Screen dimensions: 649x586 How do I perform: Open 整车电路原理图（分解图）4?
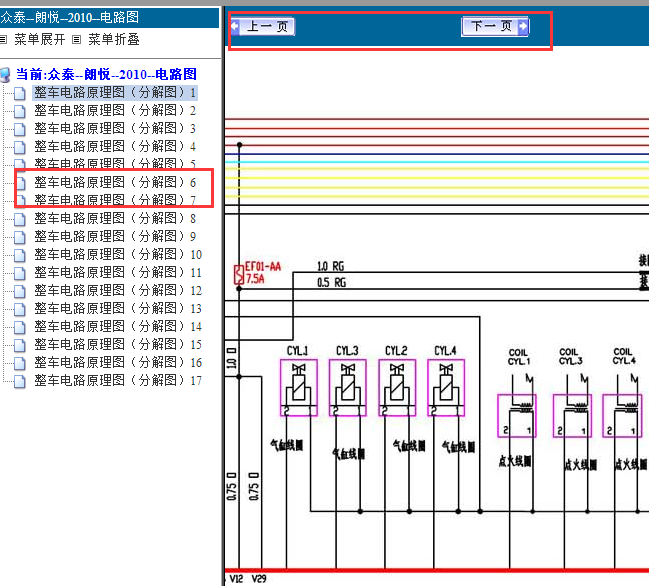point(115,146)
